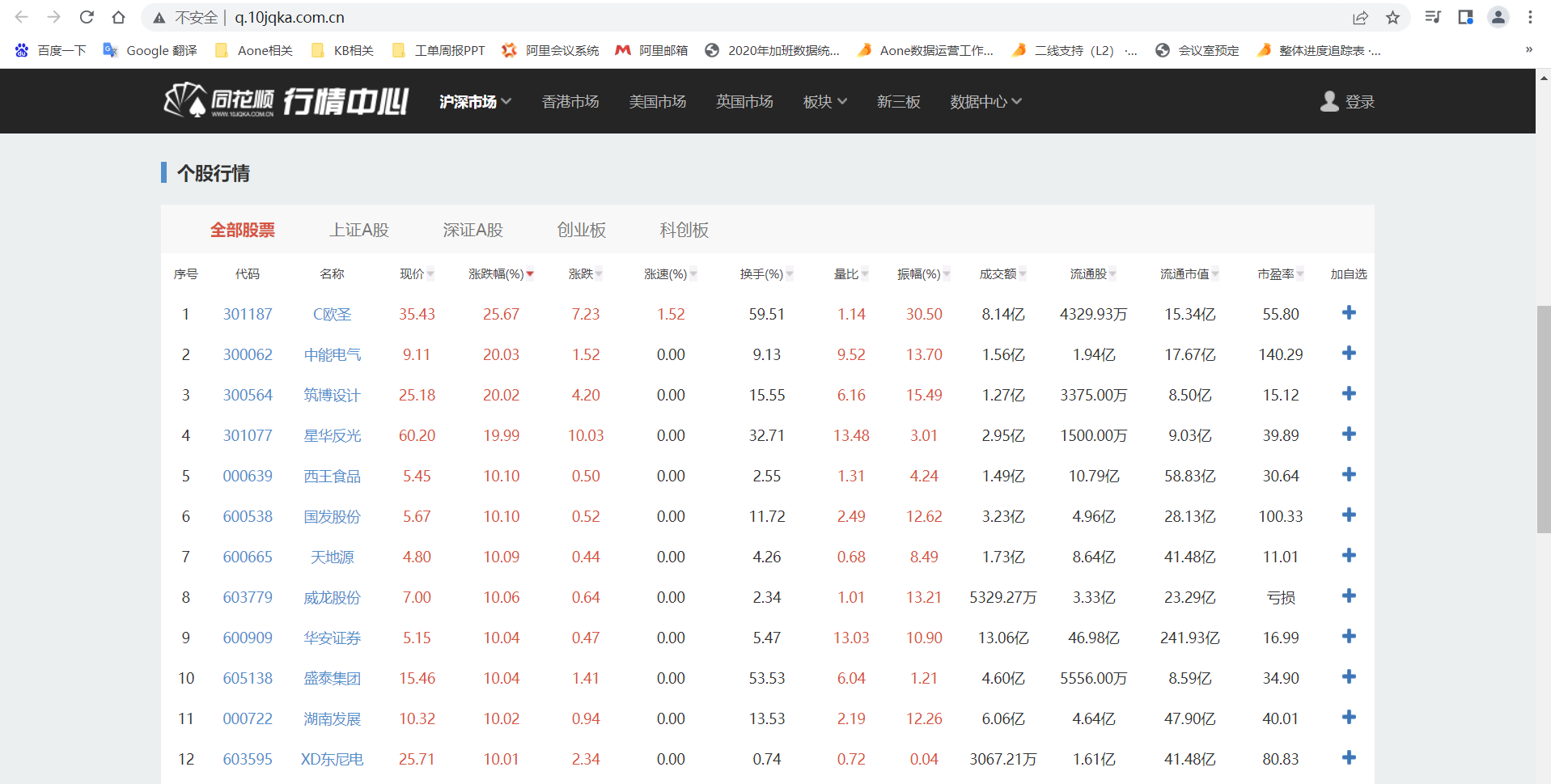Expand the 沪深市场 dropdown menu
Viewport: 1551px width, 784px height.
point(475,101)
